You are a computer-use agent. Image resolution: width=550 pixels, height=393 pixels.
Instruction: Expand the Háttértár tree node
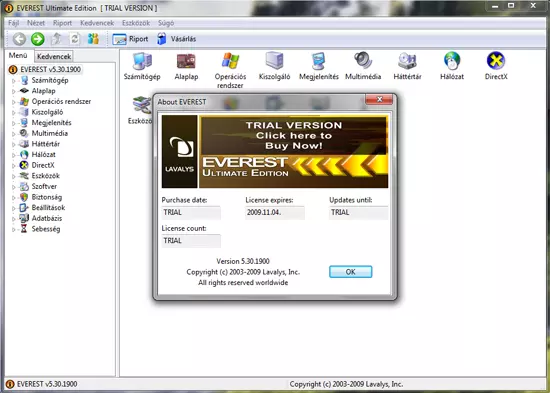pyautogui.click(x=14, y=145)
